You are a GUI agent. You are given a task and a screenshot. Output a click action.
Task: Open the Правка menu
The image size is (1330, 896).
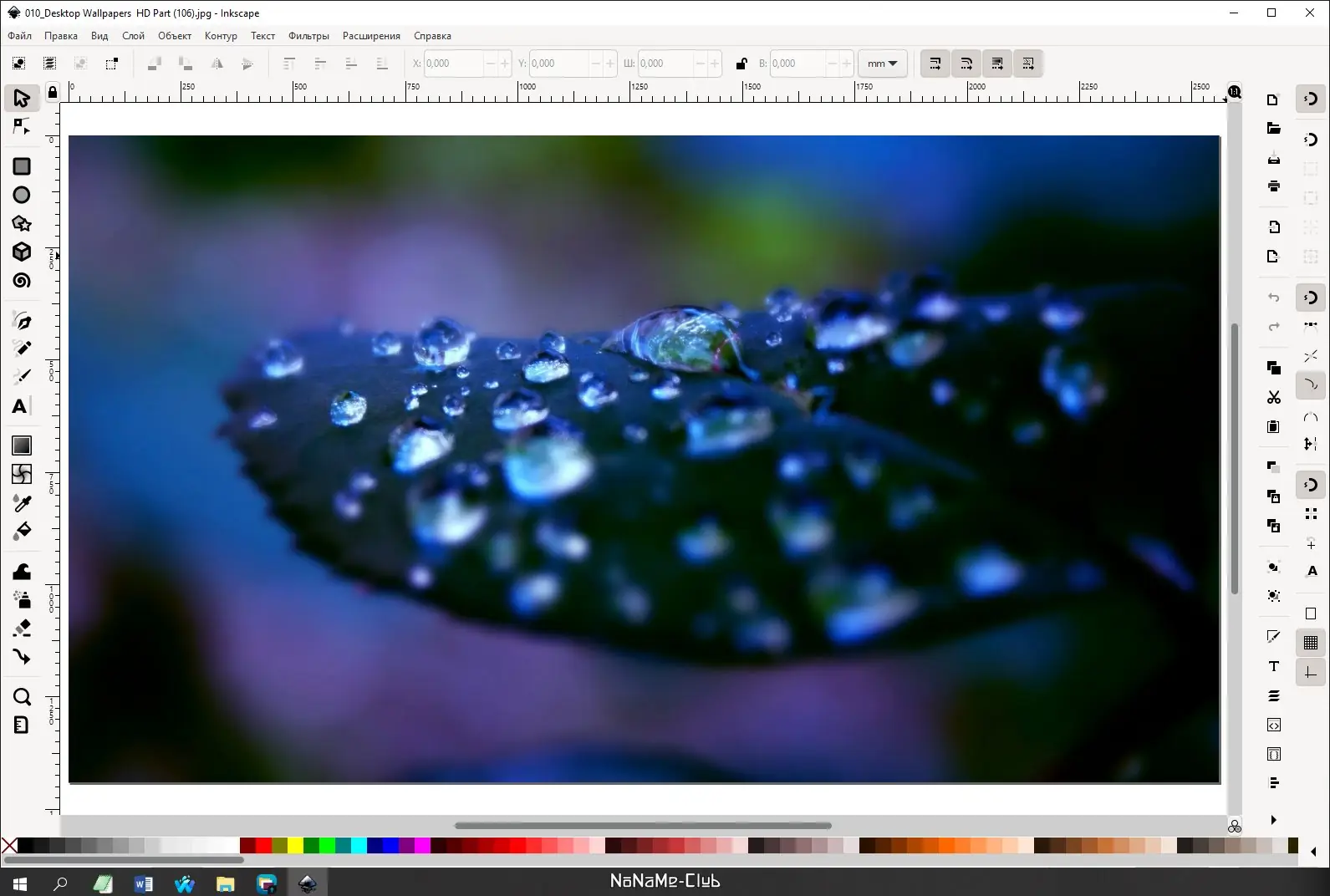[61, 36]
